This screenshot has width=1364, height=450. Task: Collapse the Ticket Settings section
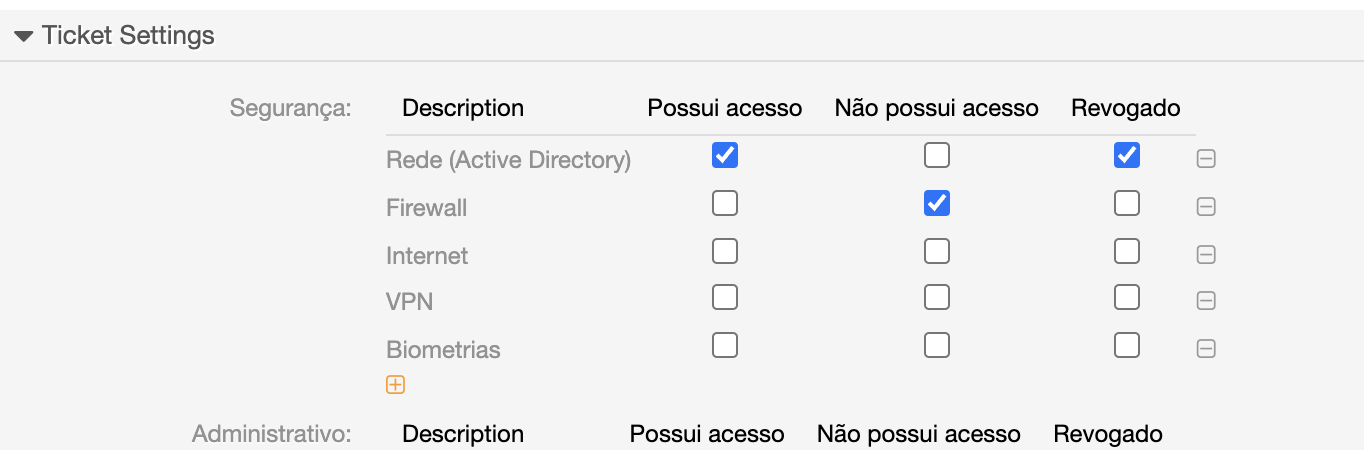coord(24,37)
